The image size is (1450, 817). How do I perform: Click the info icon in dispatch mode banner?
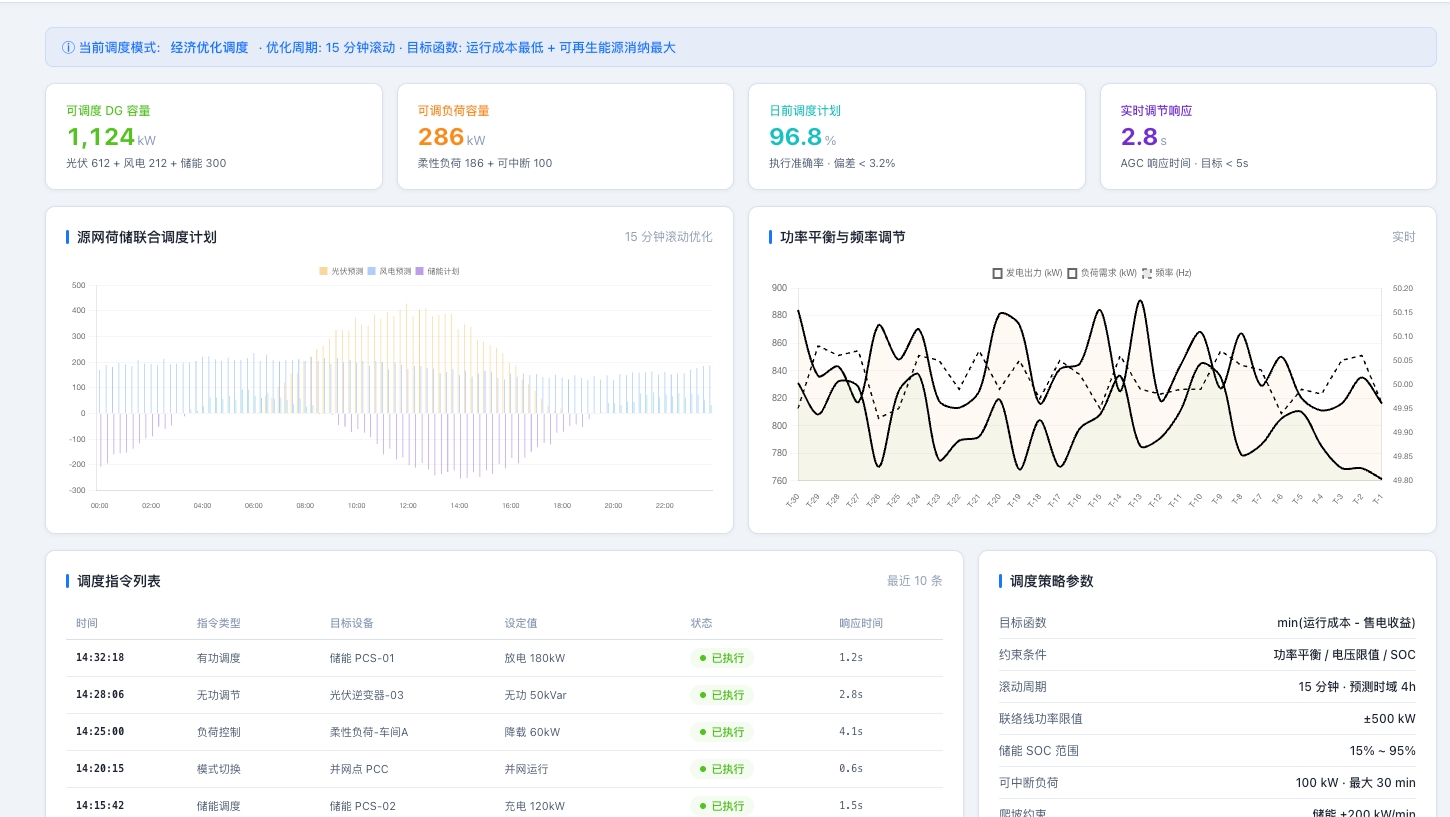click(x=68, y=48)
